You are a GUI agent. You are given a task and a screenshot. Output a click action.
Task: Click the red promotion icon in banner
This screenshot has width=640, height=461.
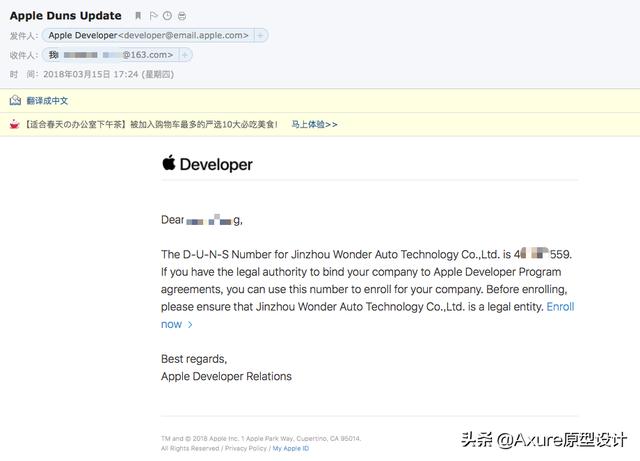(x=14, y=124)
